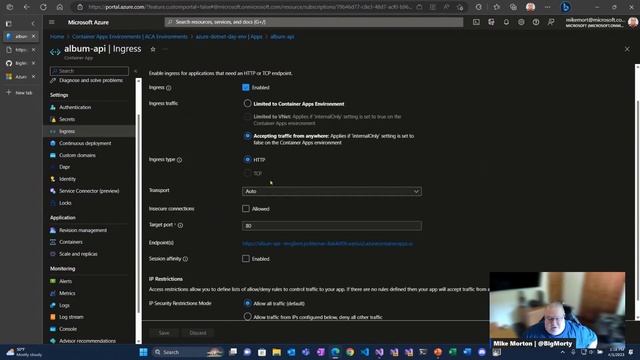Image resolution: width=640 pixels, height=360 pixels.
Task: Click the Log stream icon
Action: tap(53, 317)
